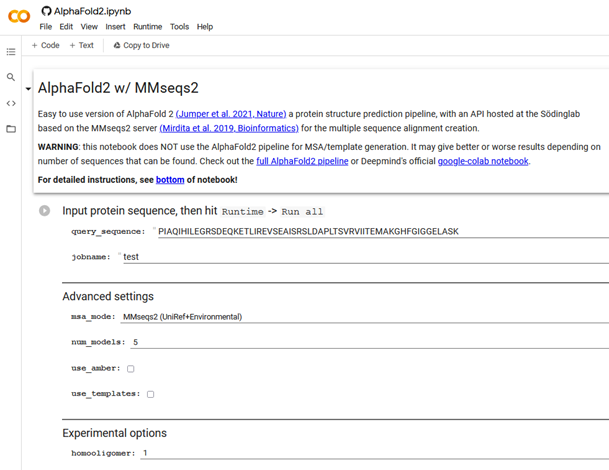Open the Insert menu
The image size is (609, 470).
(115, 27)
